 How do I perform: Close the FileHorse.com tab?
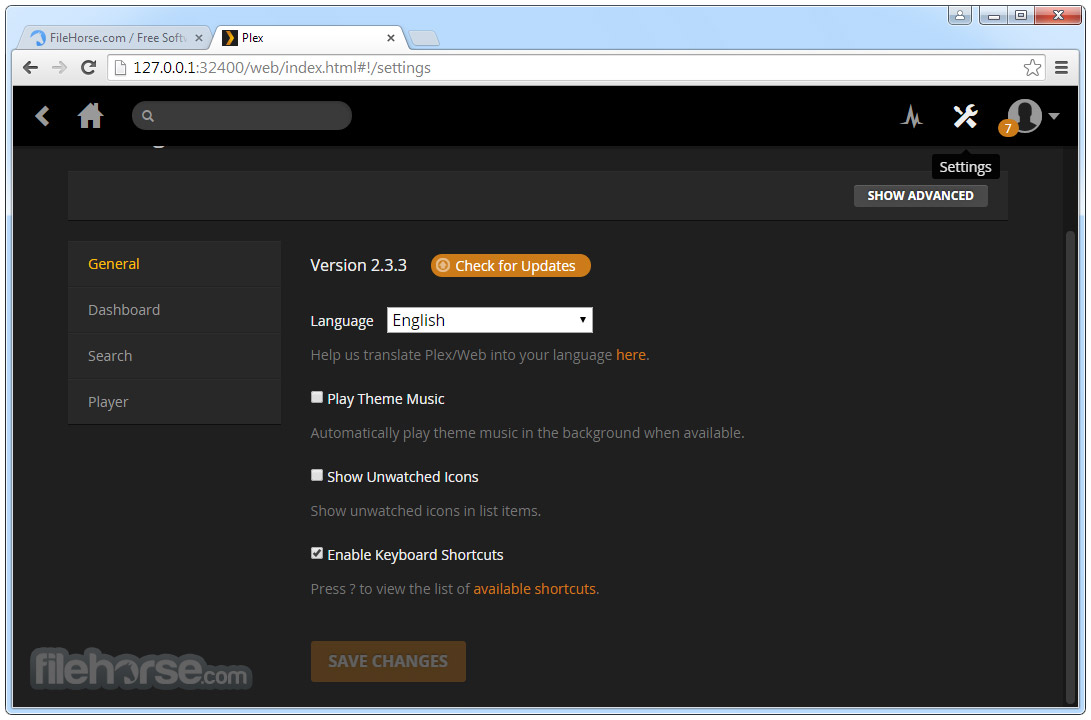198,38
